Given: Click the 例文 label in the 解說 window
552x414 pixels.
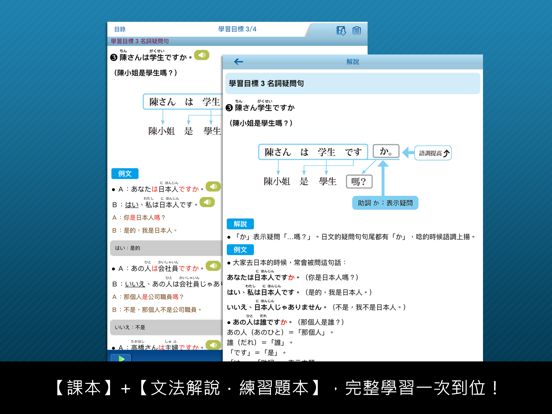Looking at the screenshot, I should 240,250.
